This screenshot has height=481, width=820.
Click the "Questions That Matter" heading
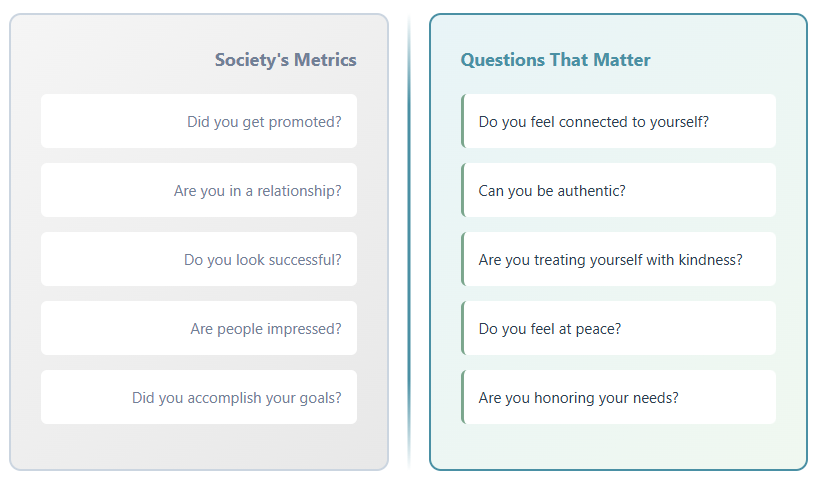pos(555,60)
